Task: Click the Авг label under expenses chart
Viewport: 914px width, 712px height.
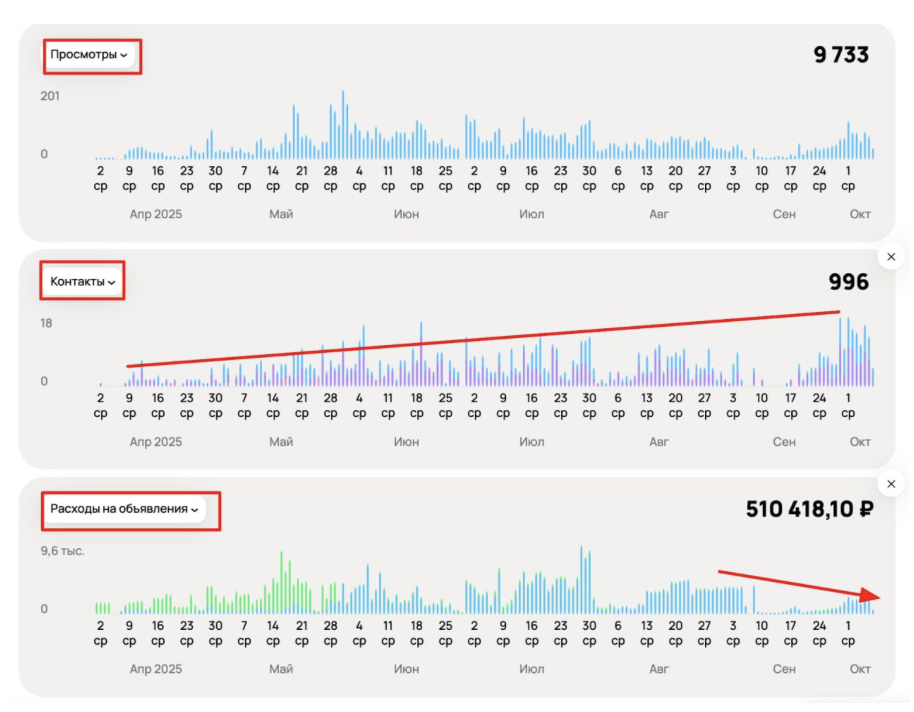Action: (659, 669)
